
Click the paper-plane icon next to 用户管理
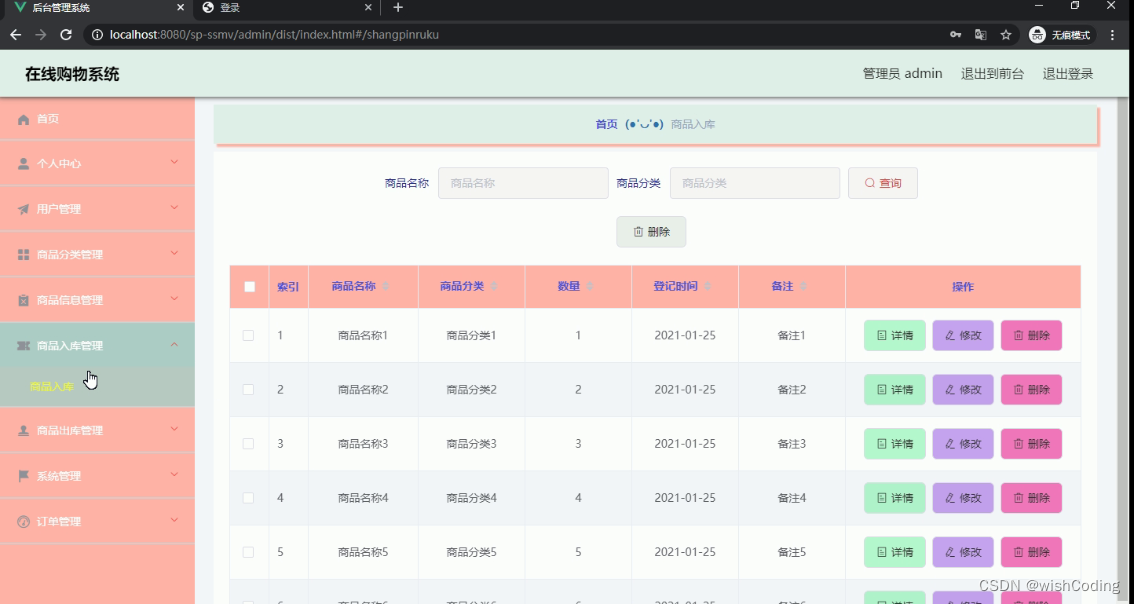tap(24, 208)
